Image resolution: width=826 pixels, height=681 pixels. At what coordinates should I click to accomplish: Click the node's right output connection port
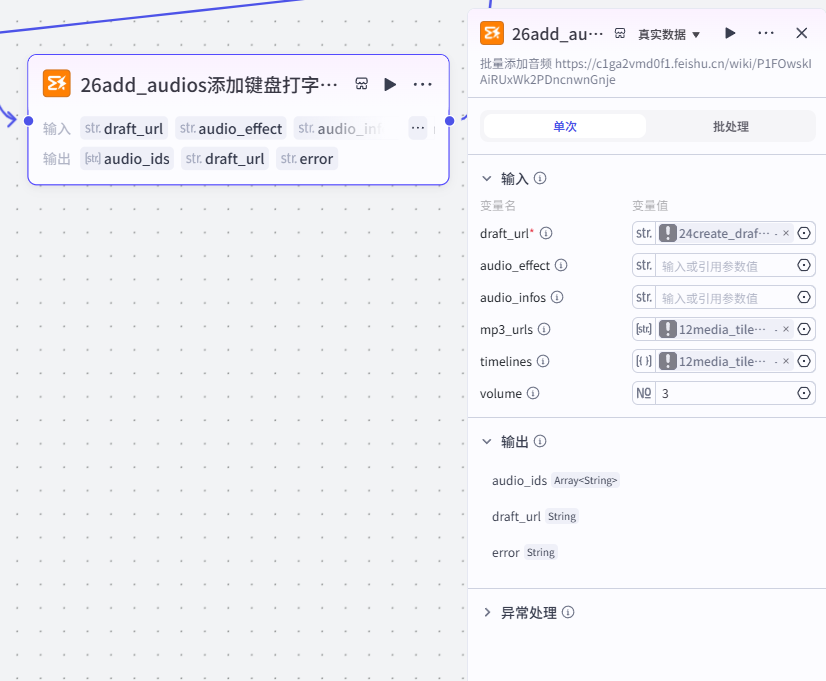click(x=449, y=121)
